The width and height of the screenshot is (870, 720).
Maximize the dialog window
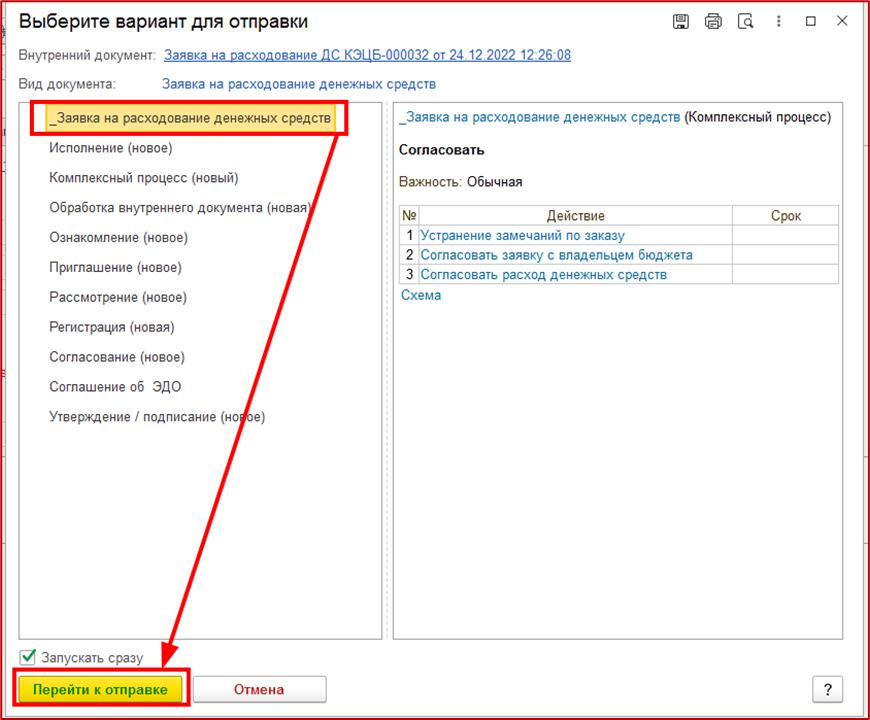click(811, 21)
